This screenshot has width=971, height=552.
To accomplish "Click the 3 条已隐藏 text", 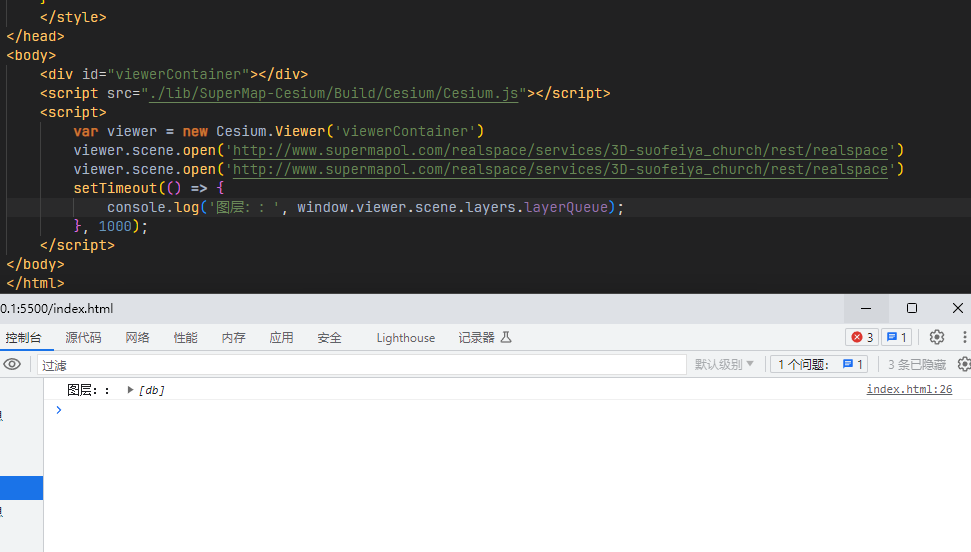I will 917,364.
